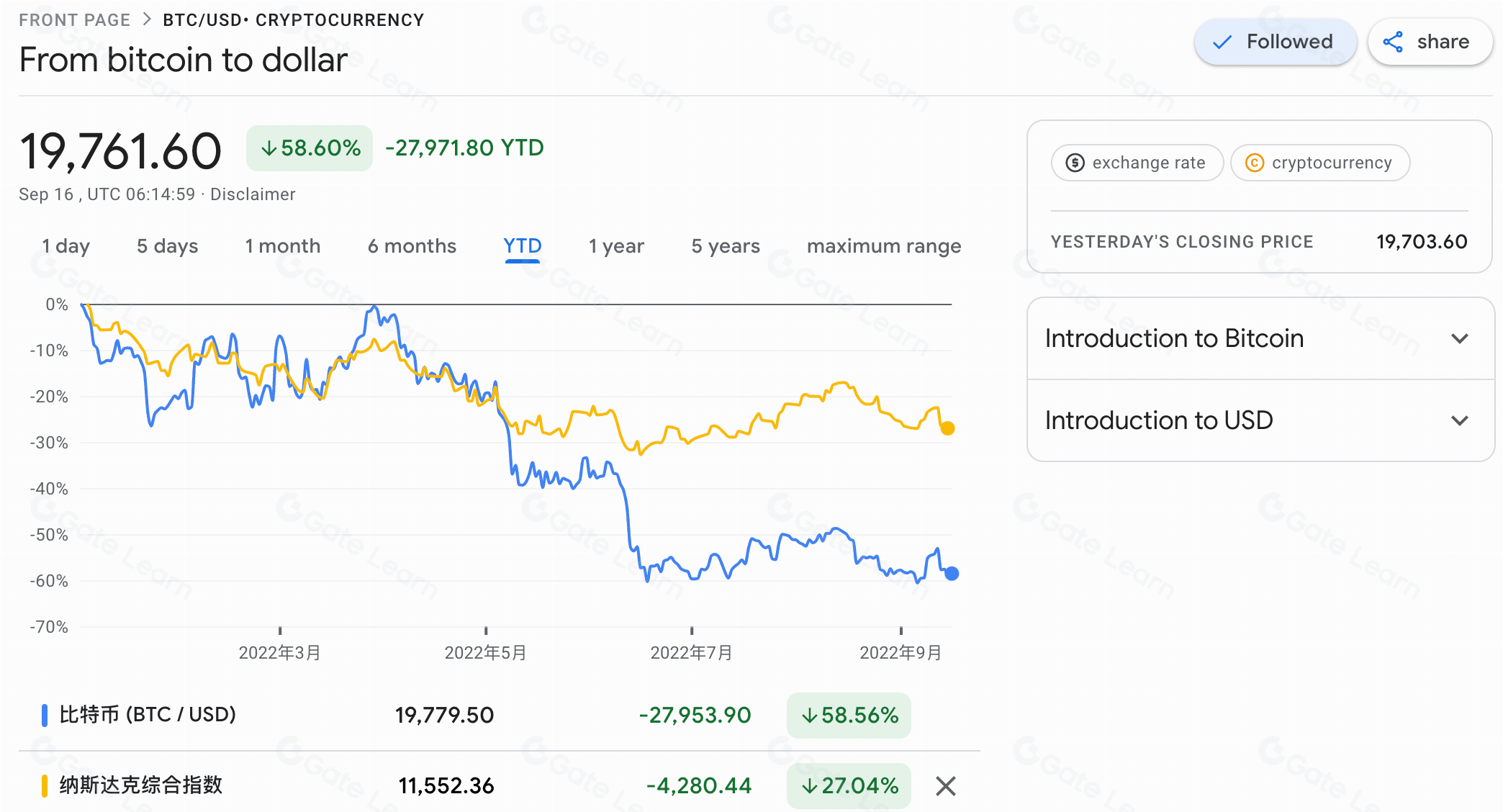Select the 1 day range tab
Viewport: 1503px width, 812px height.
click(66, 246)
